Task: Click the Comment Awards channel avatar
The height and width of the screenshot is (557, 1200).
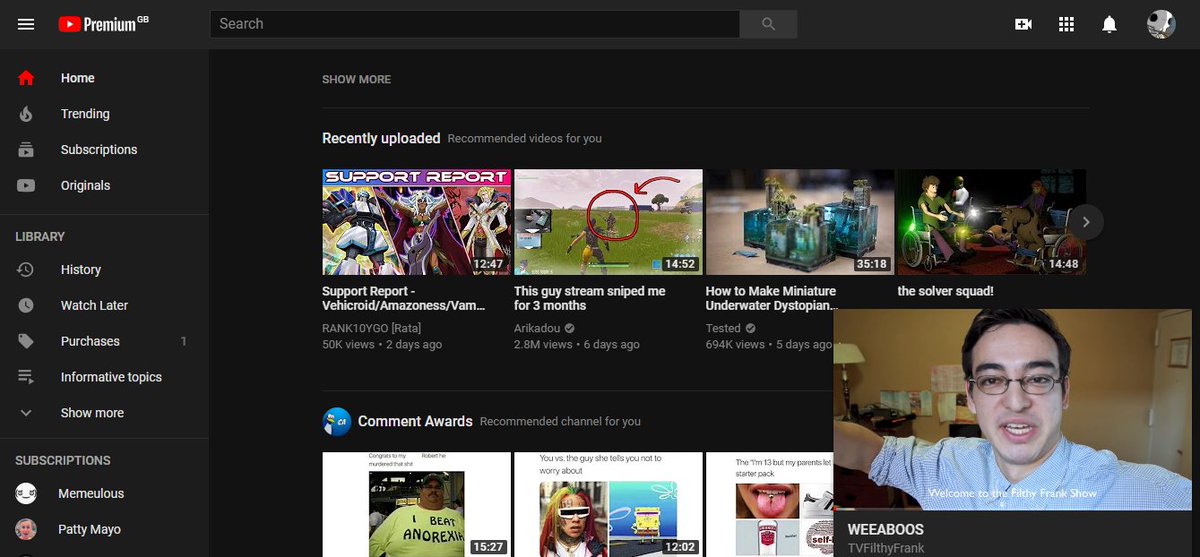Action: [336, 421]
